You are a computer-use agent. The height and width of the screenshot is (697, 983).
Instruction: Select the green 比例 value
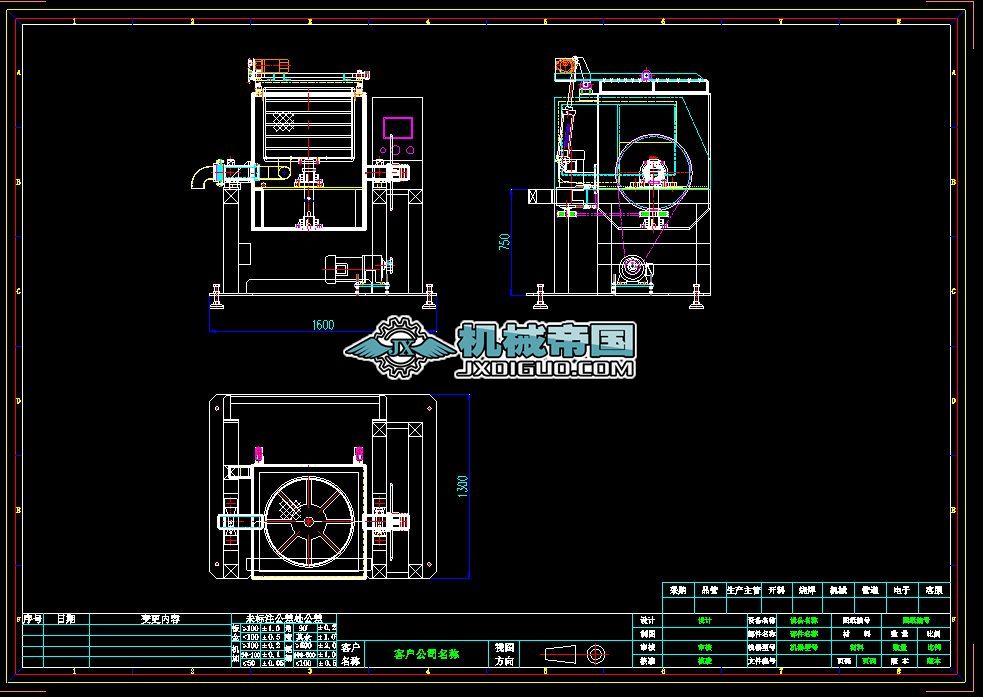coord(934,647)
